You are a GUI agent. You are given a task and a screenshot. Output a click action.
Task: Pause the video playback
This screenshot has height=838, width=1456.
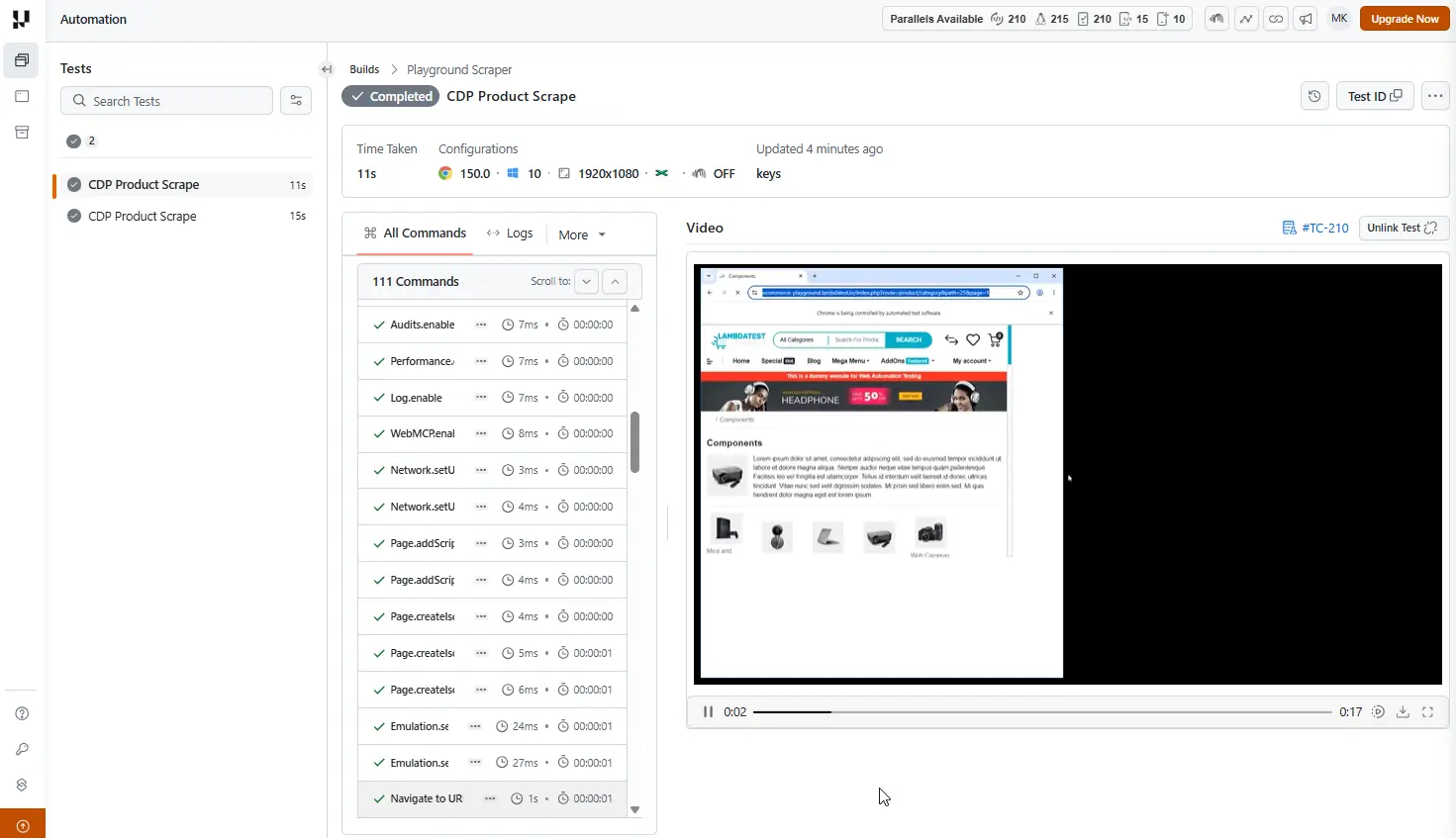click(708, 712)
